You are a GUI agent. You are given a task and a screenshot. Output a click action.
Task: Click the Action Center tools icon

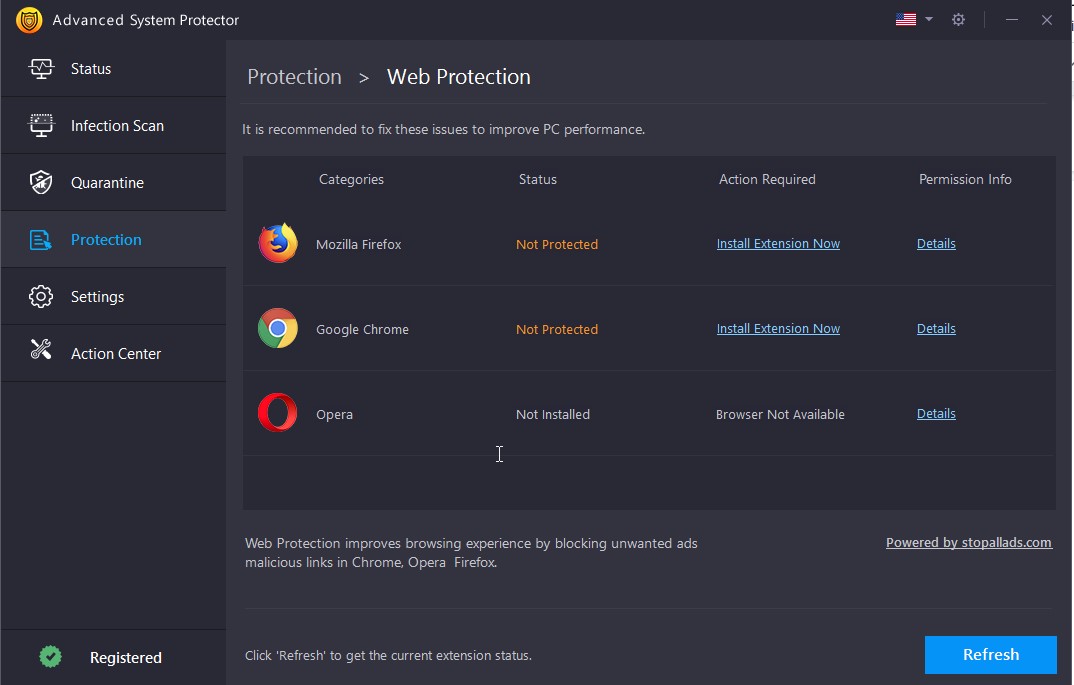[x=41, y=353]
